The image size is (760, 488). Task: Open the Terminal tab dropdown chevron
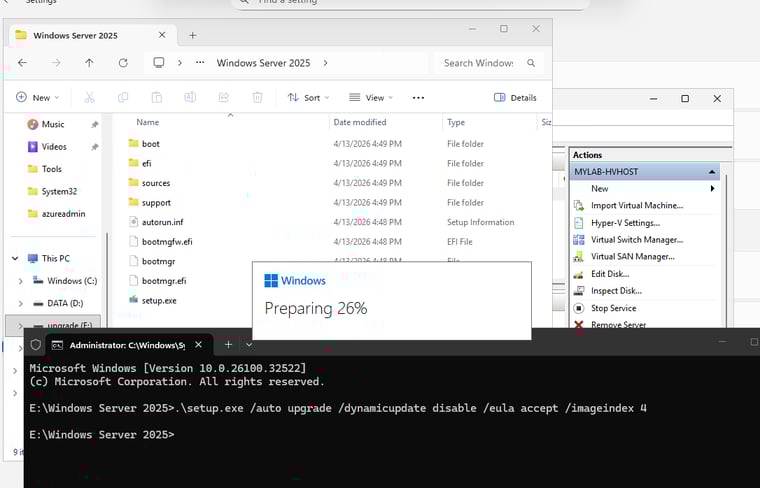pos(249,345)
